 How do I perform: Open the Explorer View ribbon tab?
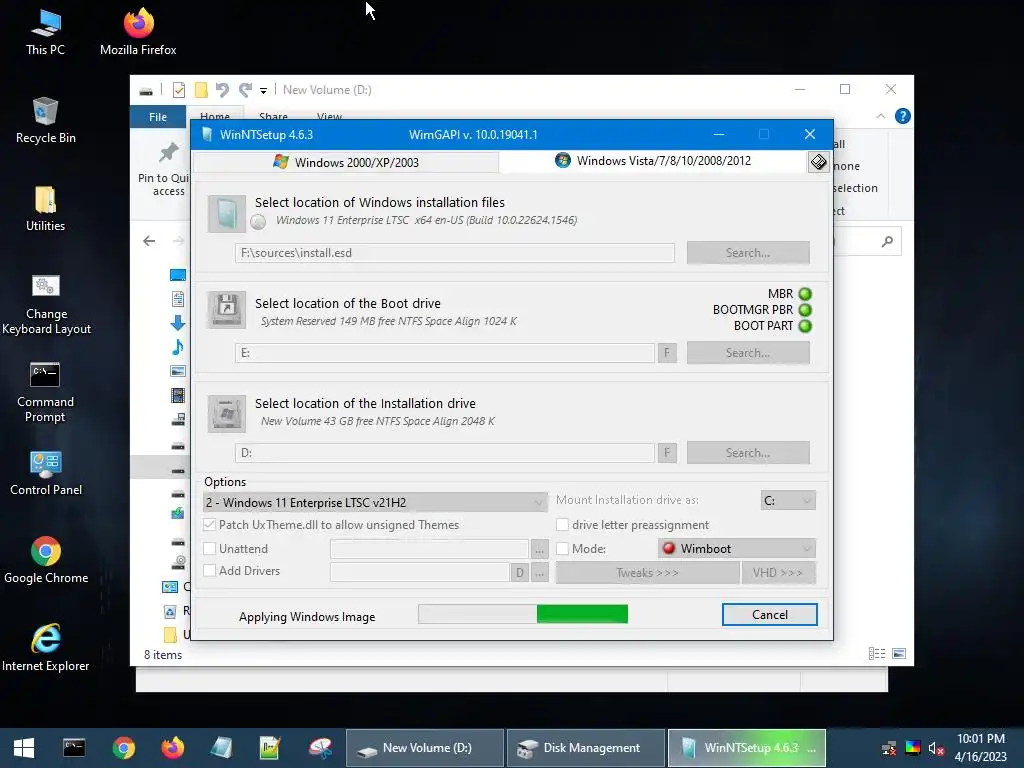pyautogui.click(x=329, y=116)
